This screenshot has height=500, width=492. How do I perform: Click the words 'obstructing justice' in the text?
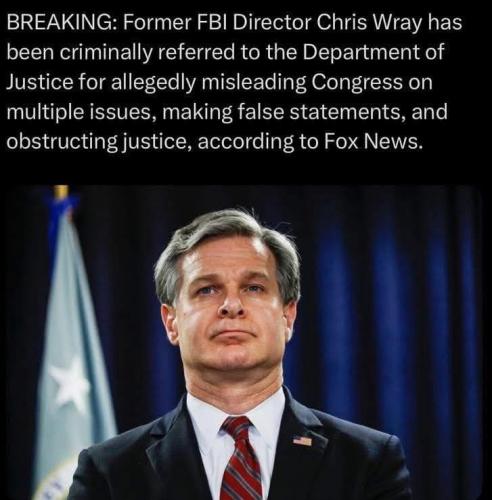pos(99,142)
